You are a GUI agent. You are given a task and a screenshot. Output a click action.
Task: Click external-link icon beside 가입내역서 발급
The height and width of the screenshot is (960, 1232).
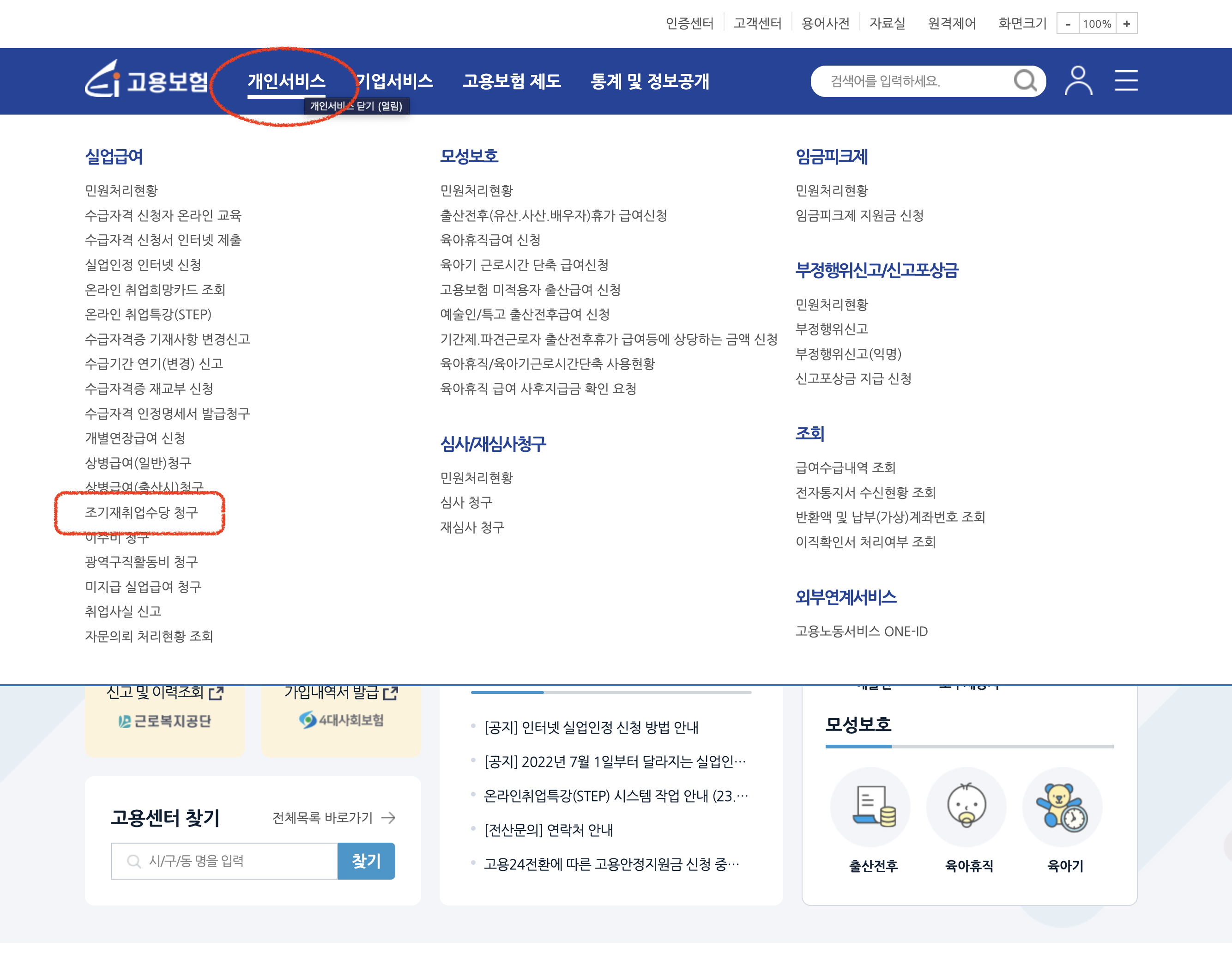point(392,693)
